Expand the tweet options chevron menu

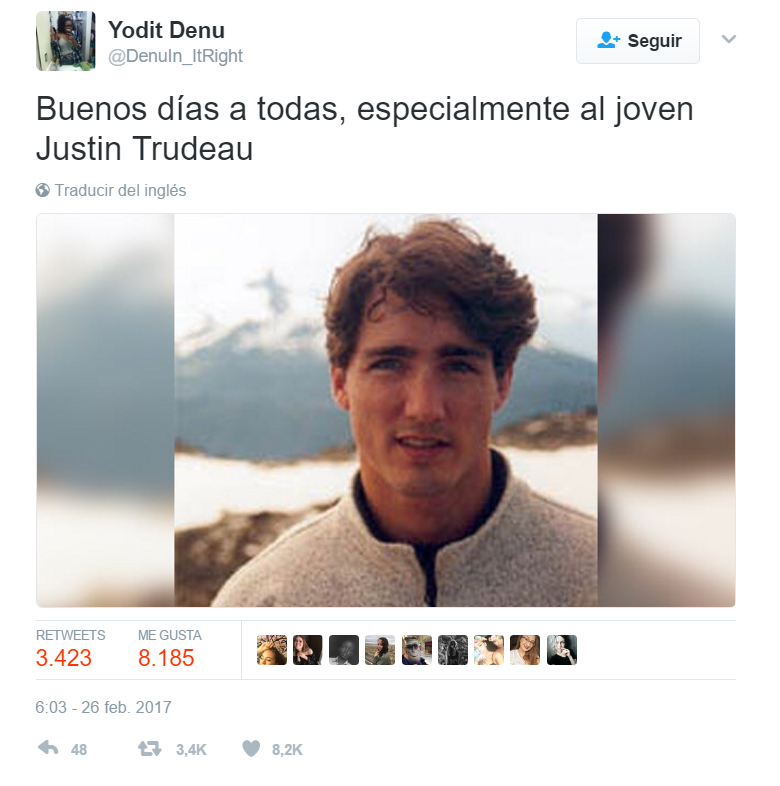pyautogui.click(x=728, y=39)
